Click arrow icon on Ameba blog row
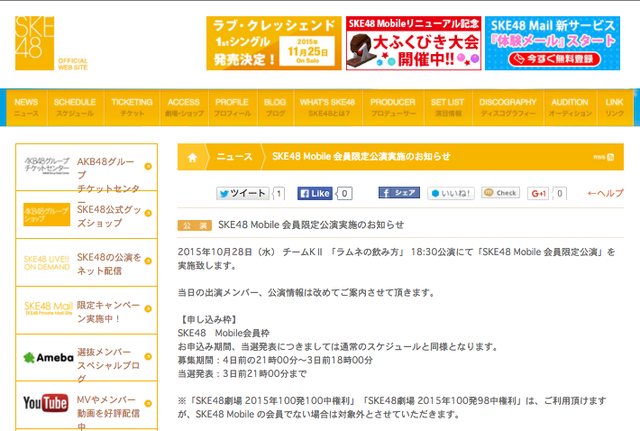Image resolution: width=640 pixels, height=431 pixels. (x=148, y=356)
